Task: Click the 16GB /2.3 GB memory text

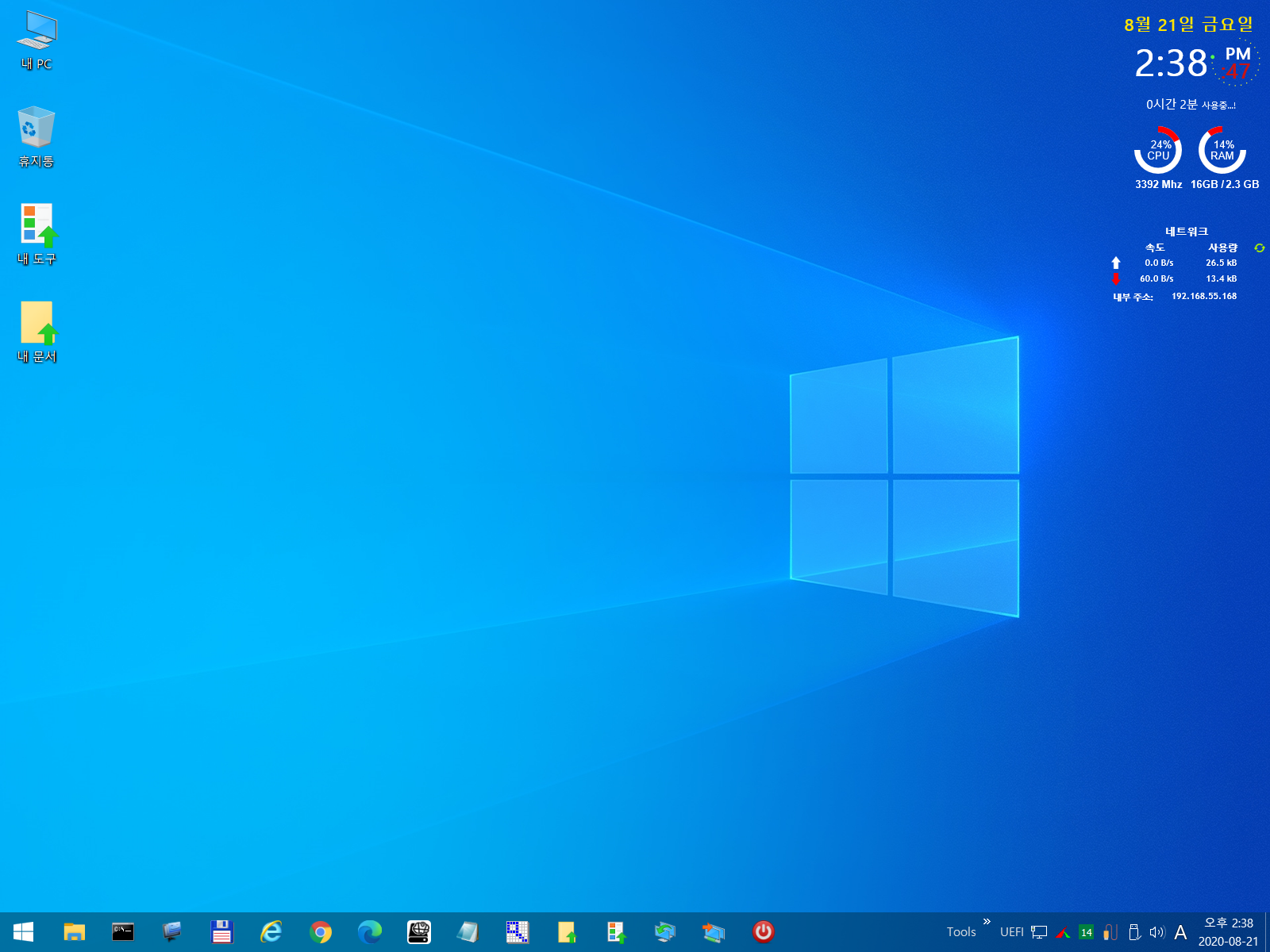Action: coord(1225,185)
